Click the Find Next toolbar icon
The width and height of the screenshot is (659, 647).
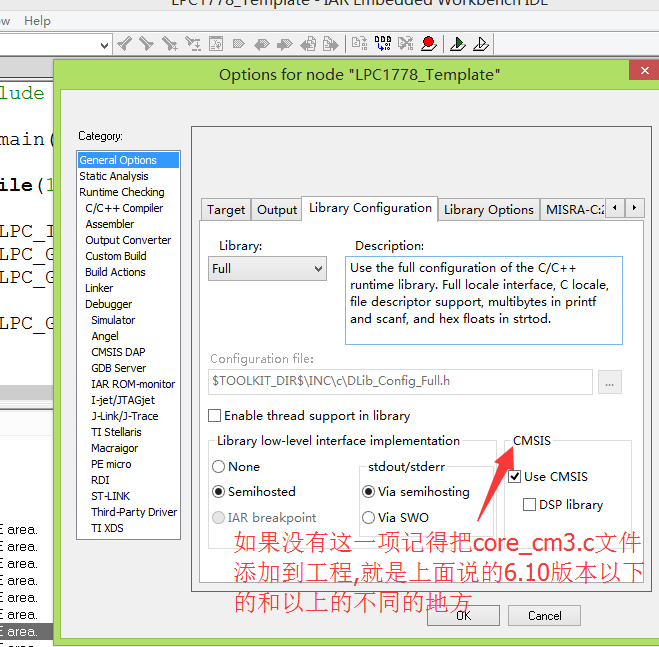[x=146, y=43]
